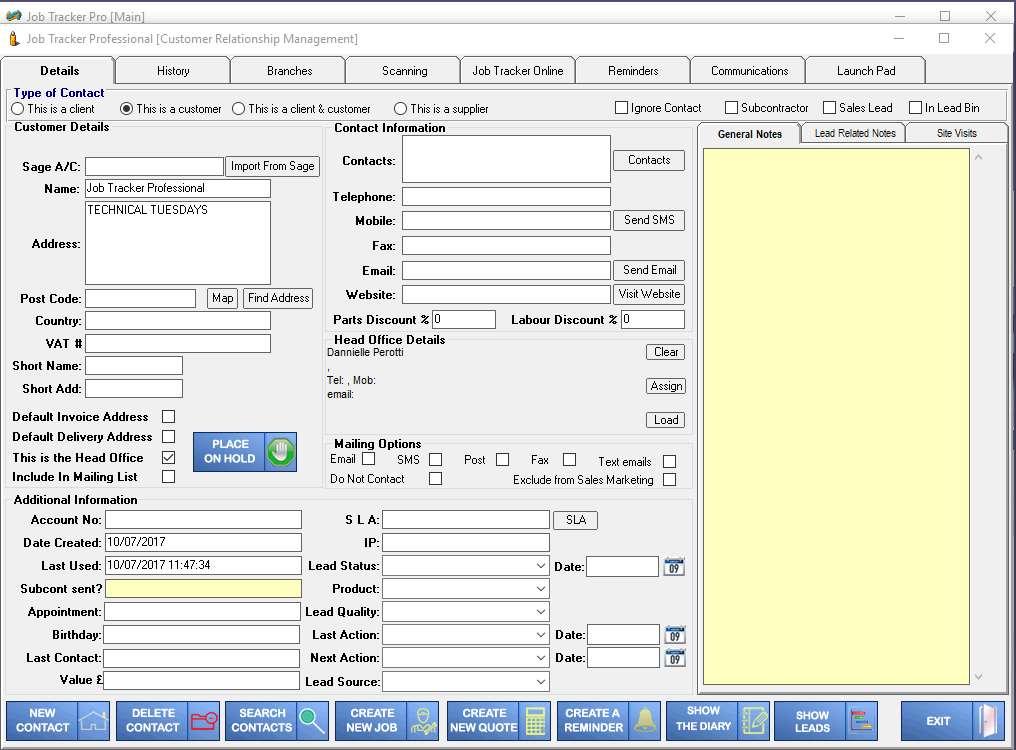
Task: Go to the Scanning tab
Action: 404,71
